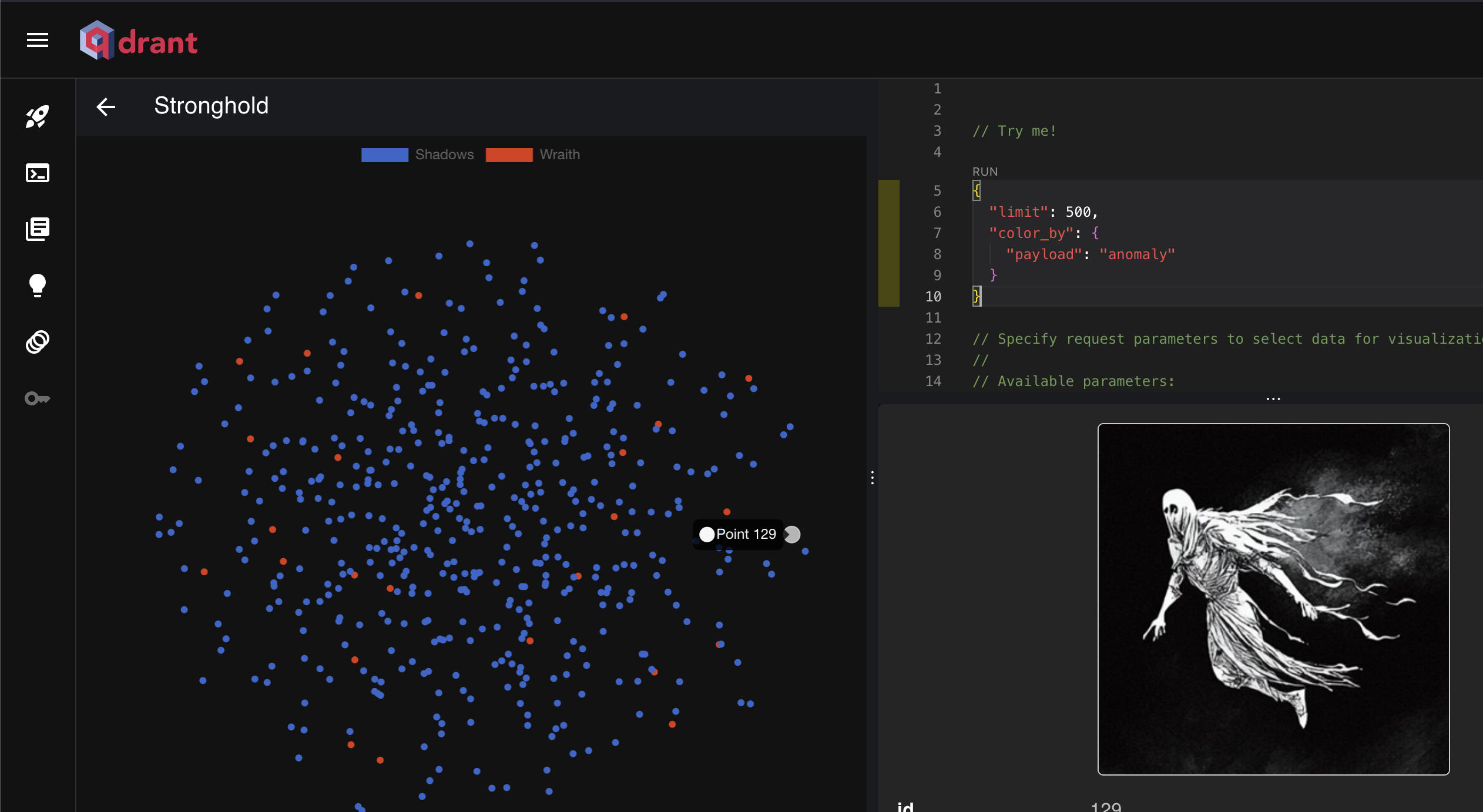Click the horizontal editor splitter dots
This screenshot has width=1483, height=812.
(x=1273, y=399)
